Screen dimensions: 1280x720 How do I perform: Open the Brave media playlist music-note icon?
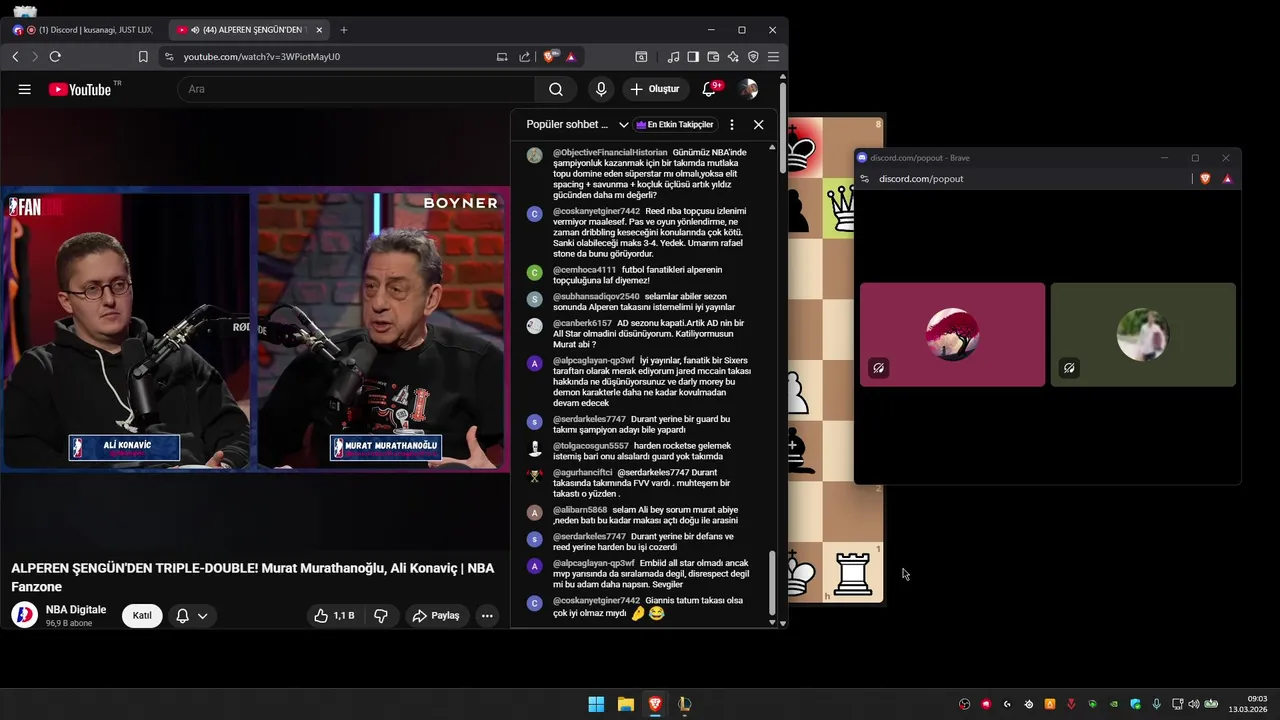click(673, 57)
